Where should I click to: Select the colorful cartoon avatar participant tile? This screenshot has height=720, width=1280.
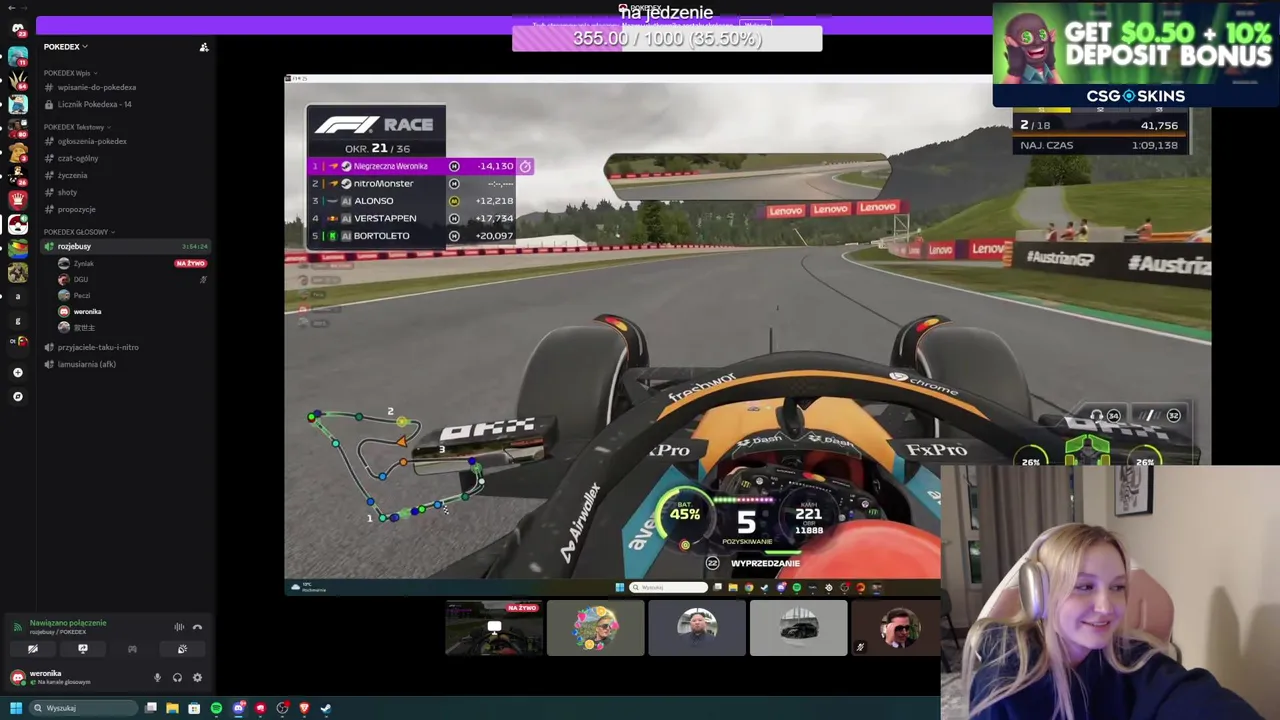596,628
